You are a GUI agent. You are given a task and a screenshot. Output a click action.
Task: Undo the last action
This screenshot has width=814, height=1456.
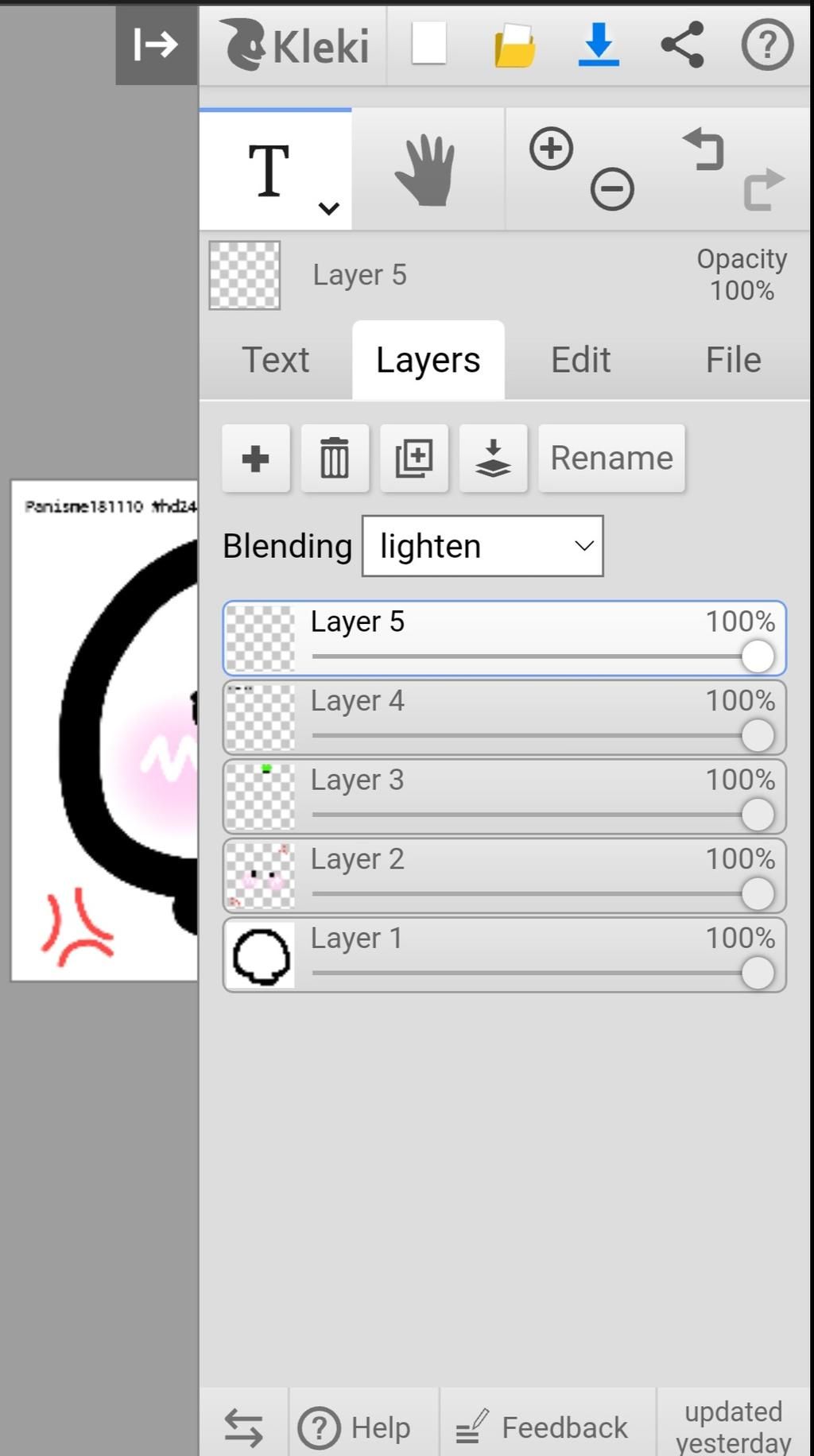pos(704,149)
